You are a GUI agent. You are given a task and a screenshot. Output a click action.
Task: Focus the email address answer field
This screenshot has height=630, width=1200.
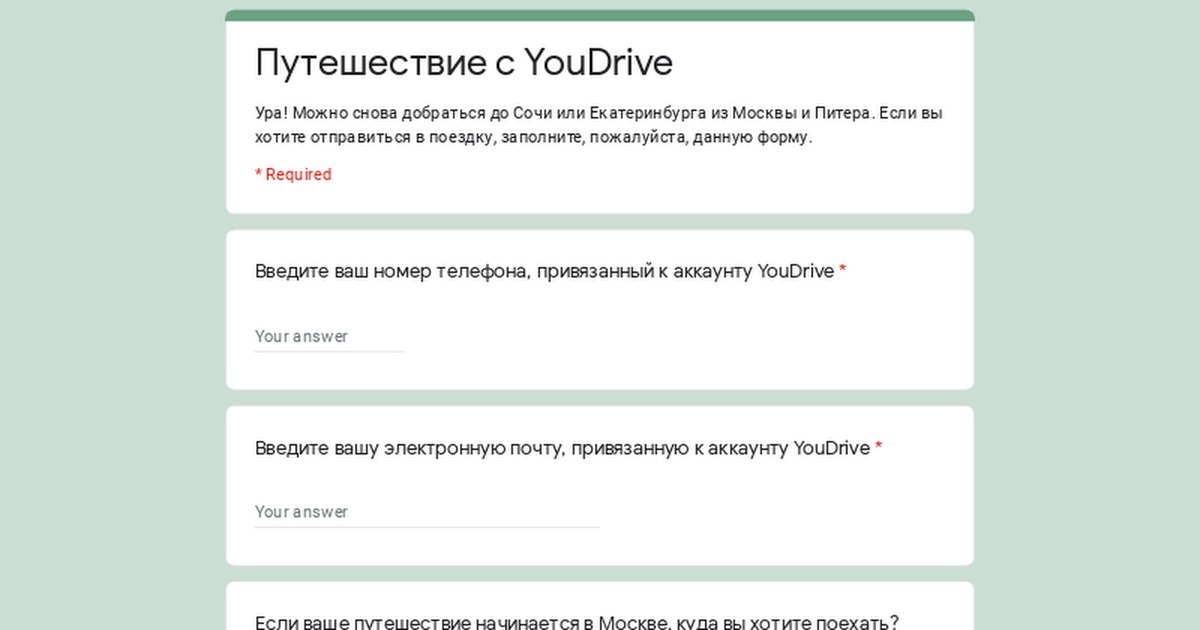[427, 512]
